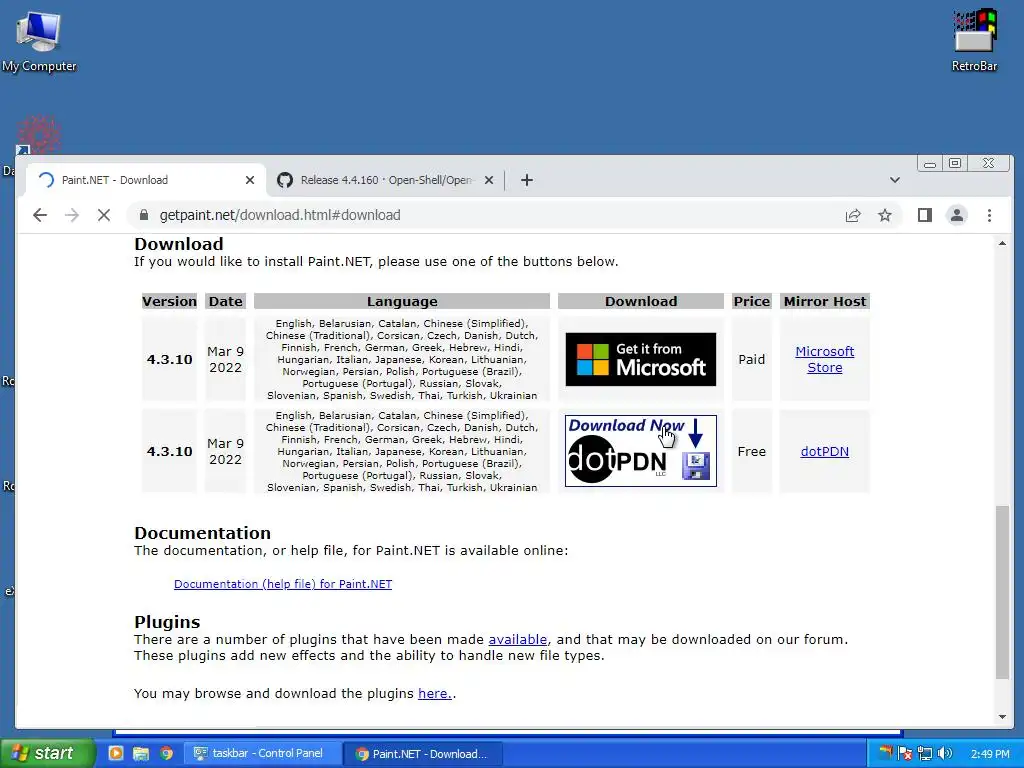Click the Language column header

pyautogui.click(x=402, y=301)
